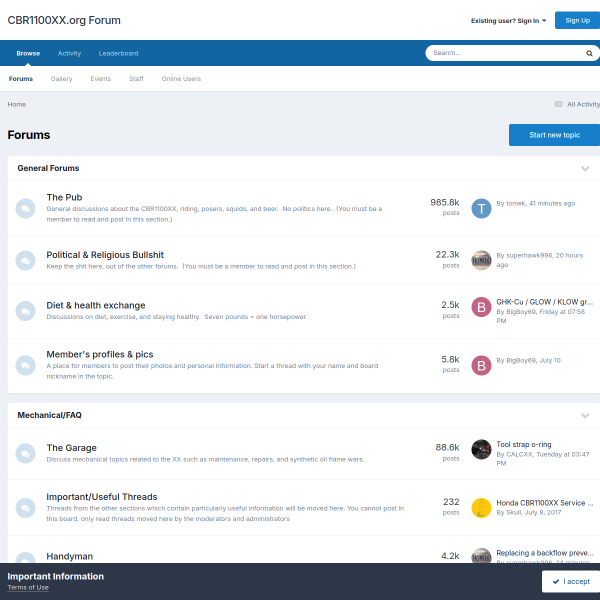This screenshot has width=600, height=600.
Task: Click the CBR1100XX.org Forum site title
Action: (64, 20)
